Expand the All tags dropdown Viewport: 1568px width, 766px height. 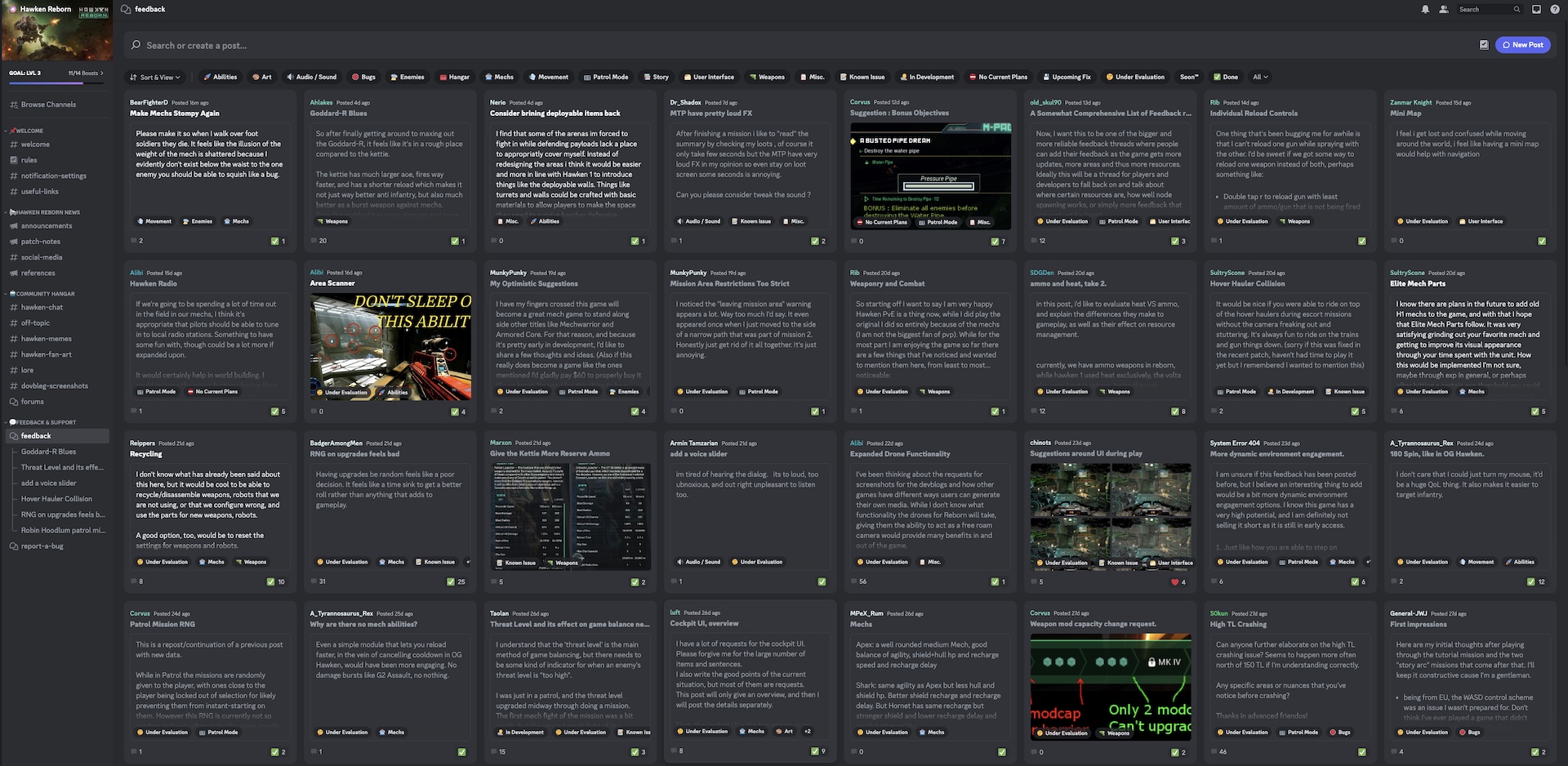coord(1260,78)
